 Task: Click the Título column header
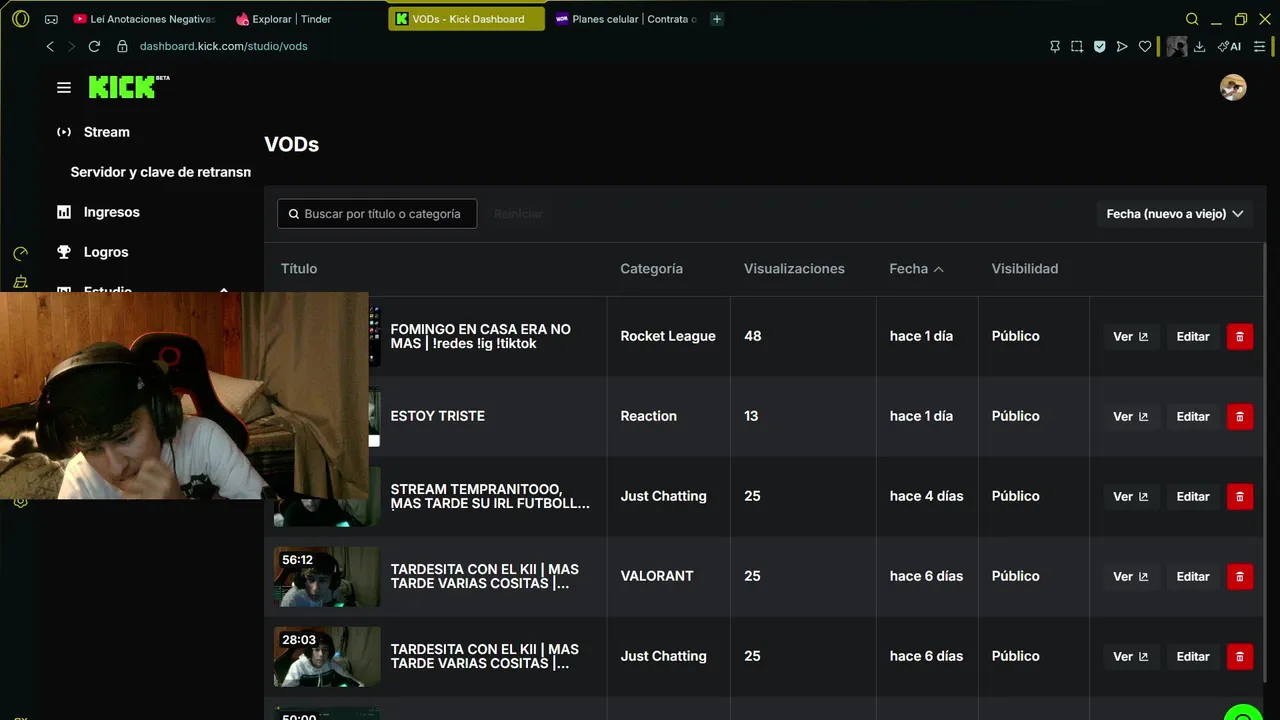point(299,268)
